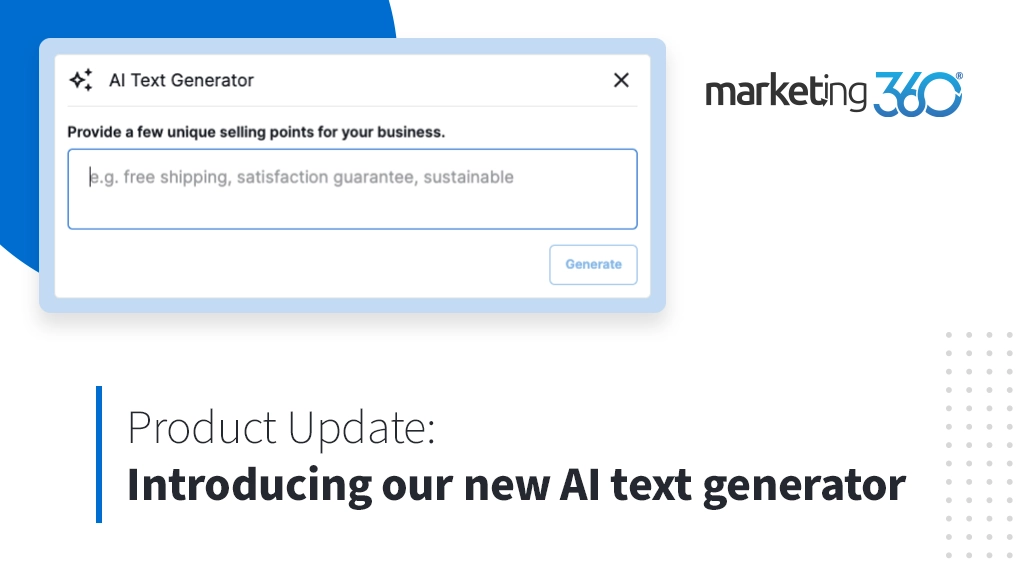The image size is (1024, 568).
Task: Click the "Provide a few unique selling points" label
Action: 256,131
